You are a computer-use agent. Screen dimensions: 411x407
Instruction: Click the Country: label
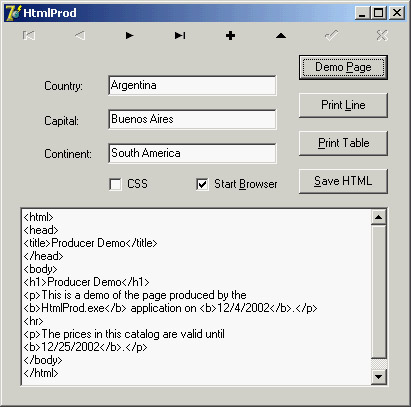tap(63, 86)
